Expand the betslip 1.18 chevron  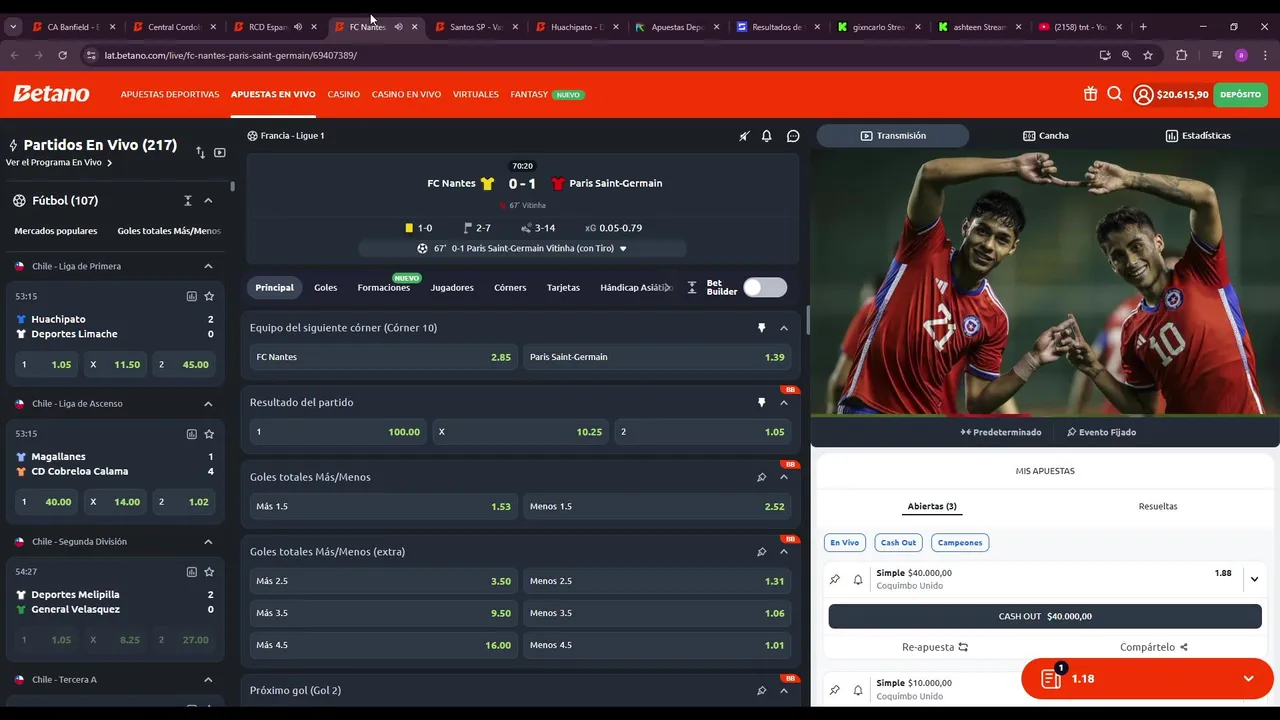tap(1248, 679)
